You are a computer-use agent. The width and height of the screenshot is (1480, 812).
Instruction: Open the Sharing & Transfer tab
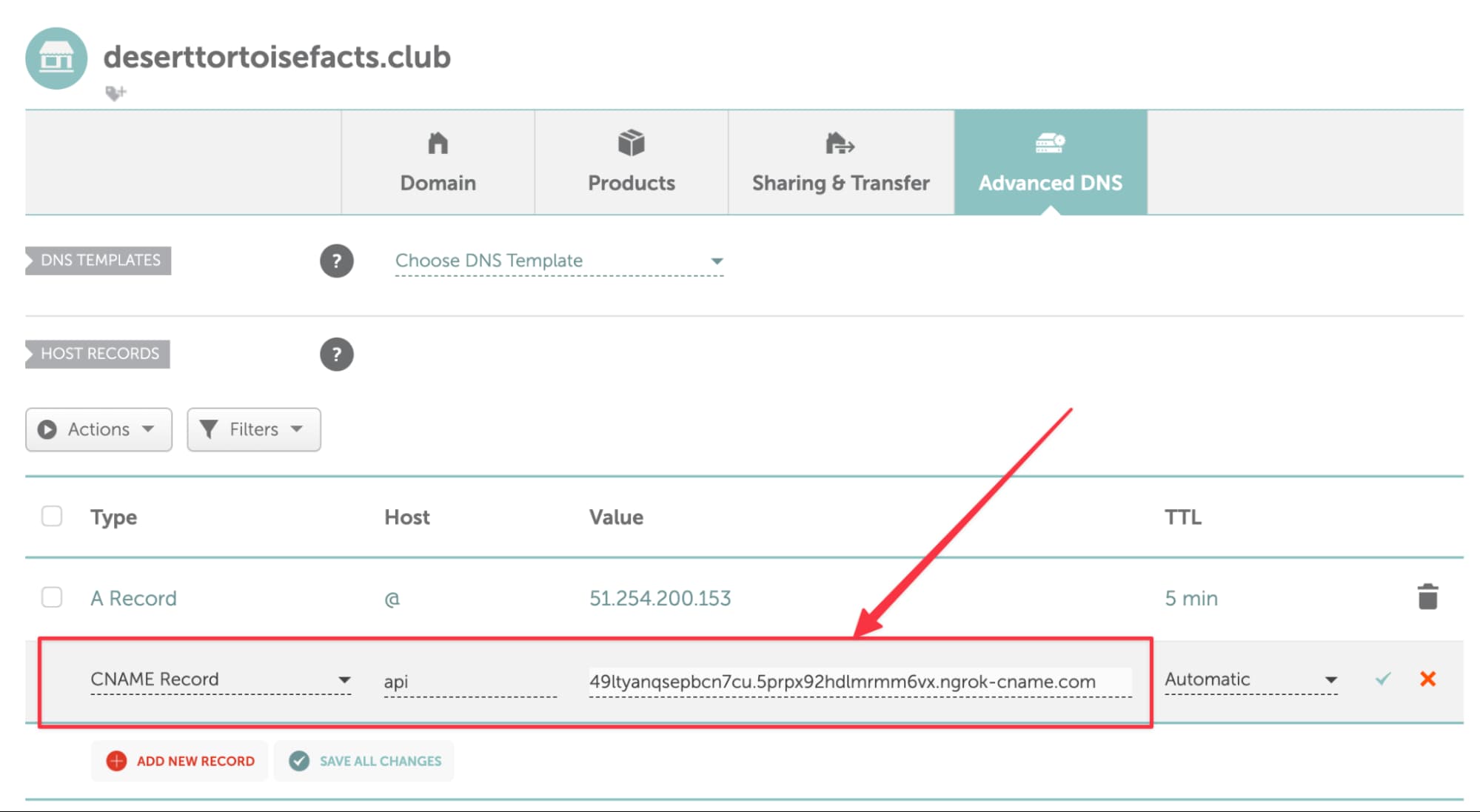(x=840, y=163)
